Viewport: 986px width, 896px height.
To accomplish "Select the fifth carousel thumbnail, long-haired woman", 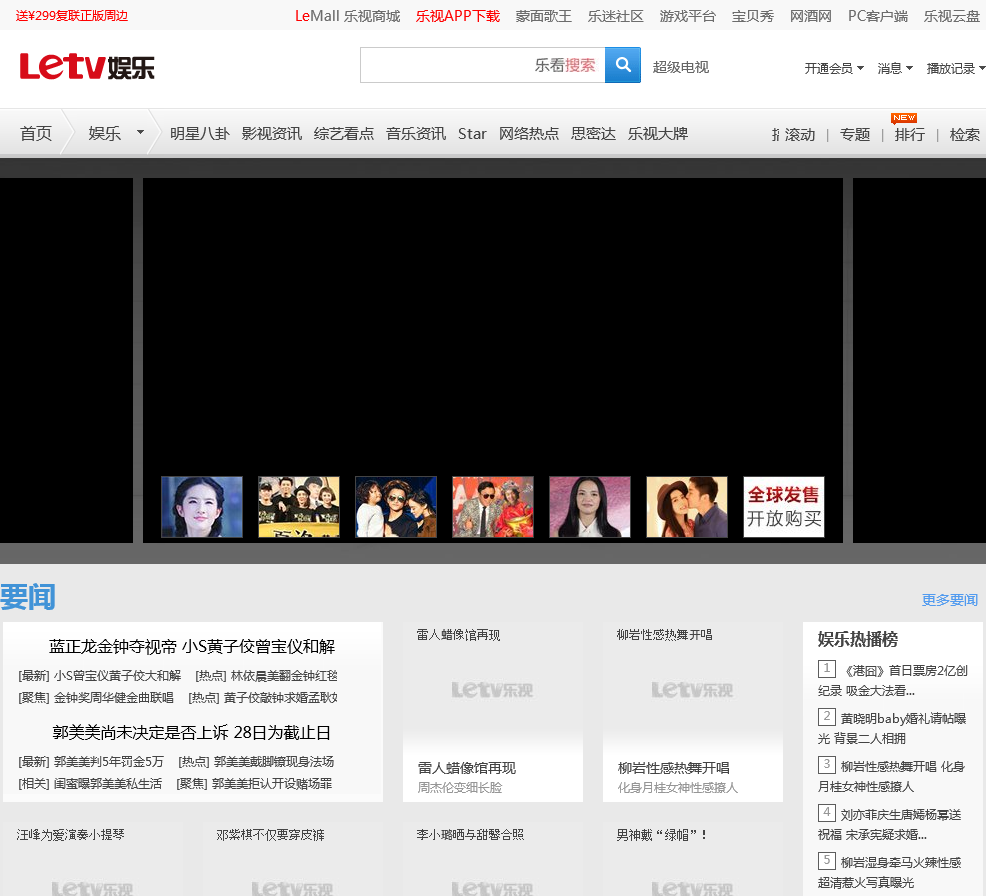I will [x=590, y=507].
